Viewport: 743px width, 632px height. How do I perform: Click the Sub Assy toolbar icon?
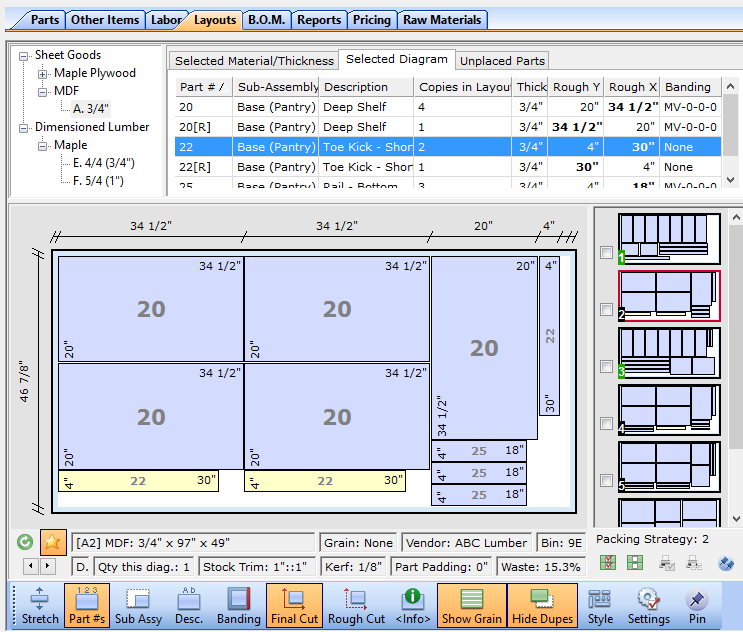tap(138, 605)
